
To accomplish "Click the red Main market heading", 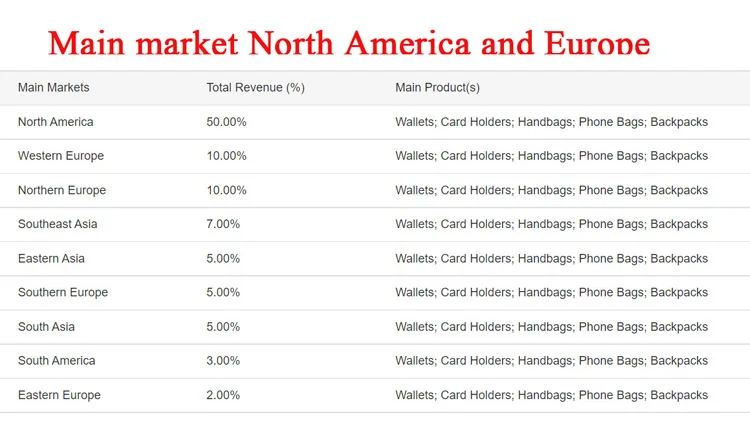I will (x=349, y=43).
